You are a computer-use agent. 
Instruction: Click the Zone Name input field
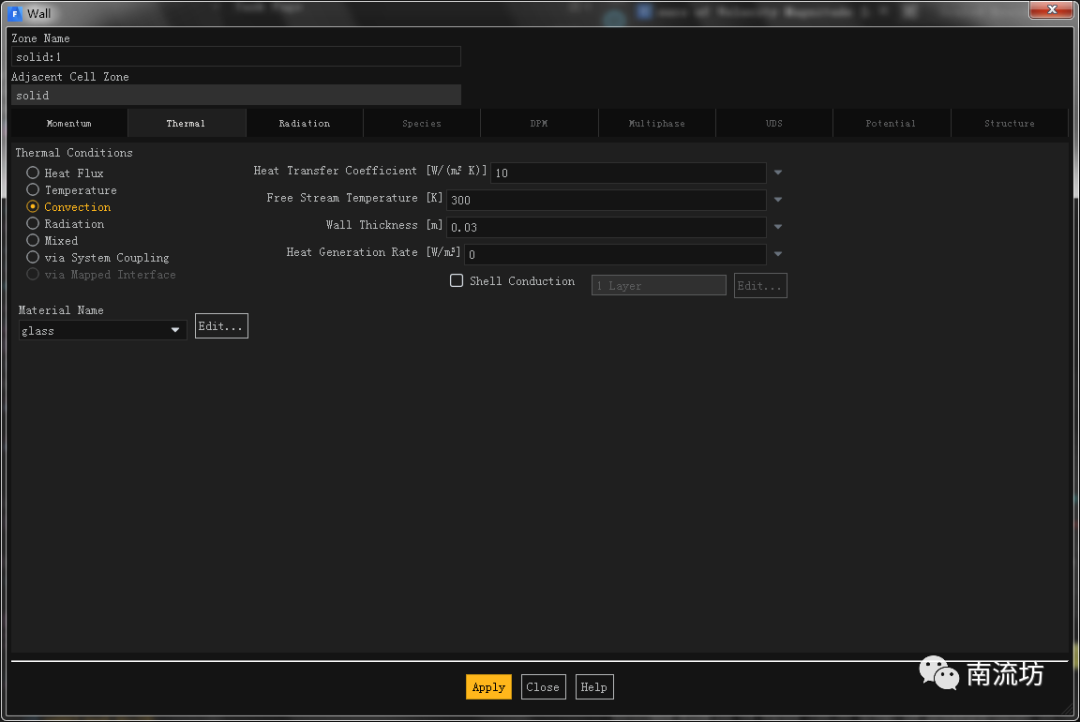pyautogui.click(x=236, y=56)
